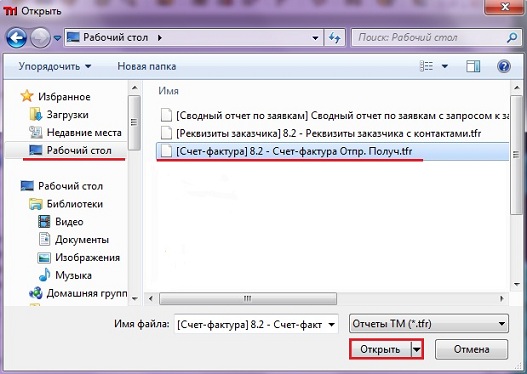Click the Back navigation arrow button
Viewport: 527px width, 374px height.
coord(16,38)
